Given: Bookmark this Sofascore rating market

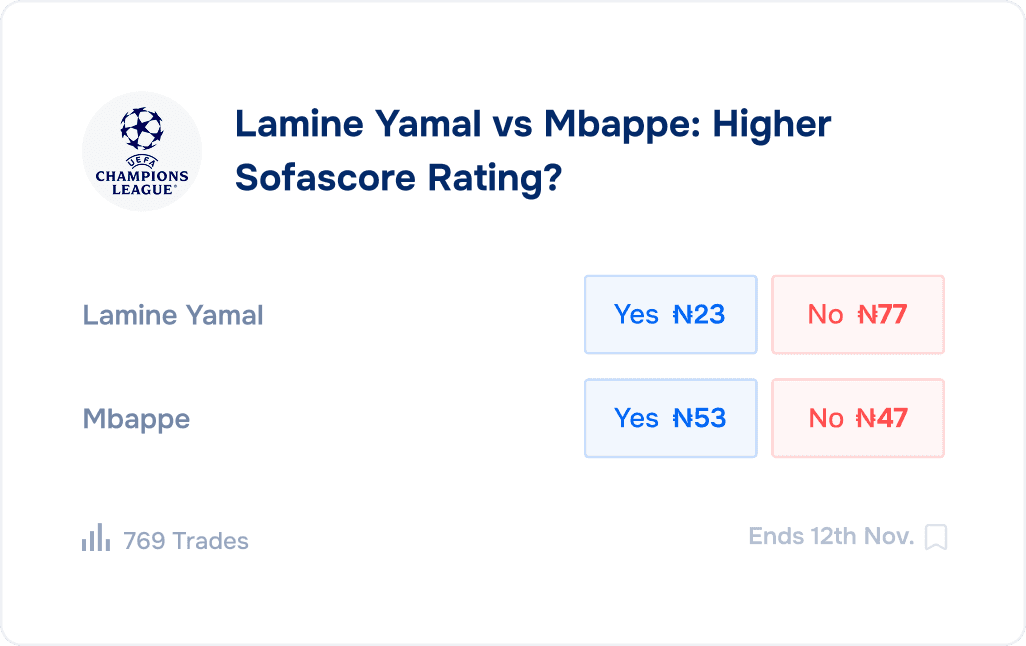Looking at the screenshot, I should (x=935, y=538).
